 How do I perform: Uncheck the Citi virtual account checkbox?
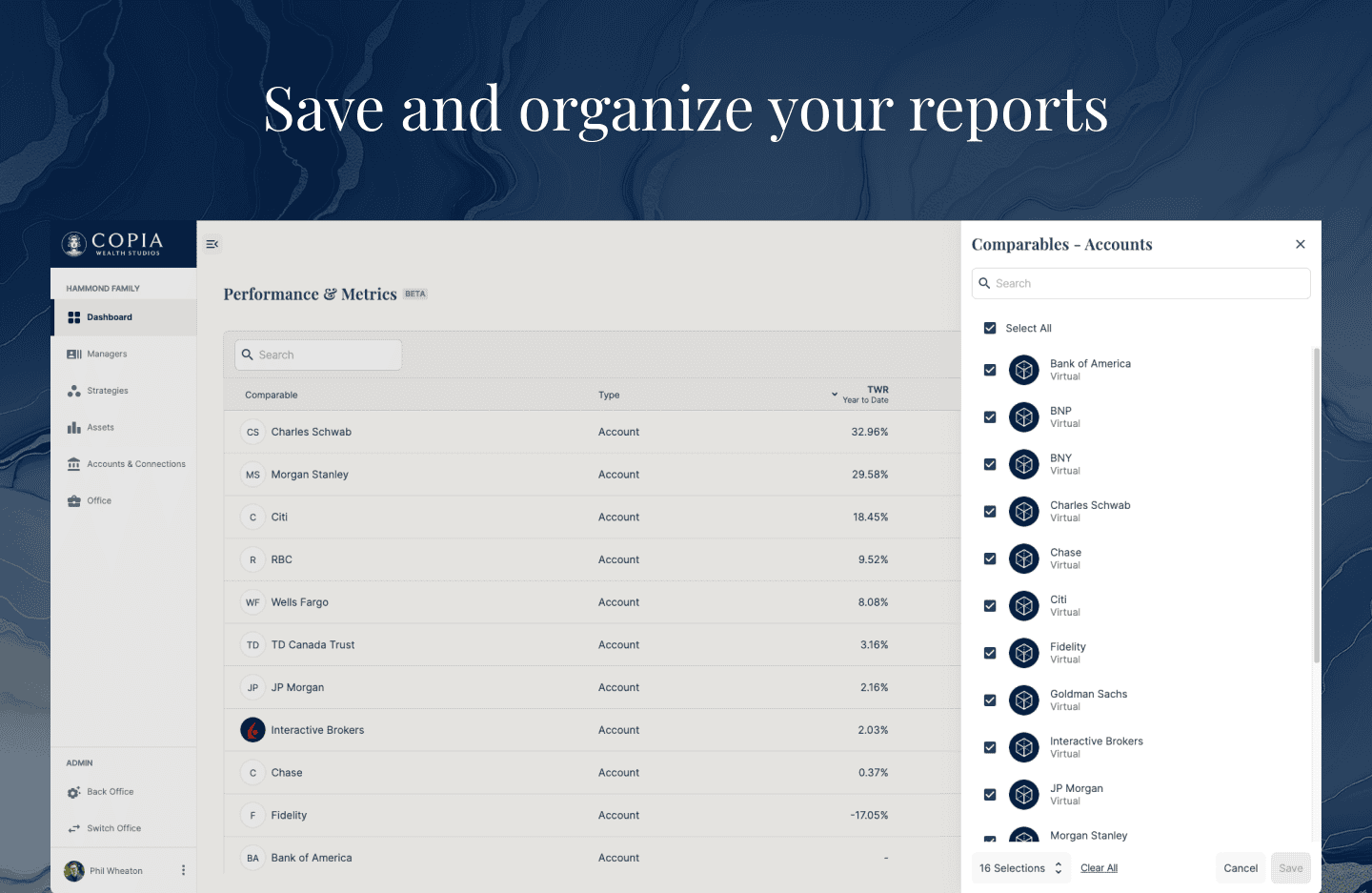[x=990, y=606]
